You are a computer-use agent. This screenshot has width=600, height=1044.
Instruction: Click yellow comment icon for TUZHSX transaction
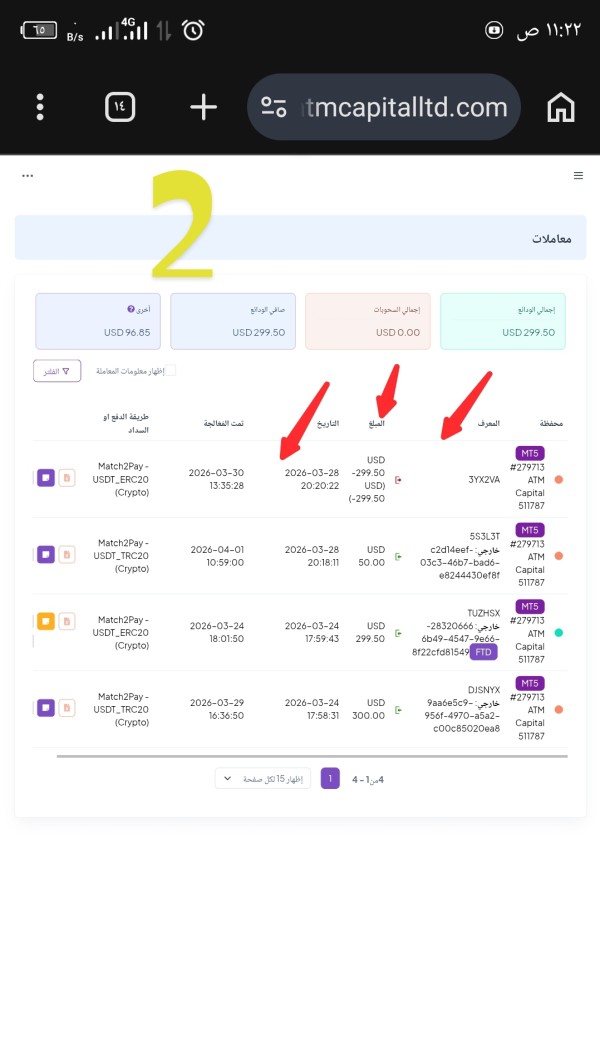click(46, 621)
